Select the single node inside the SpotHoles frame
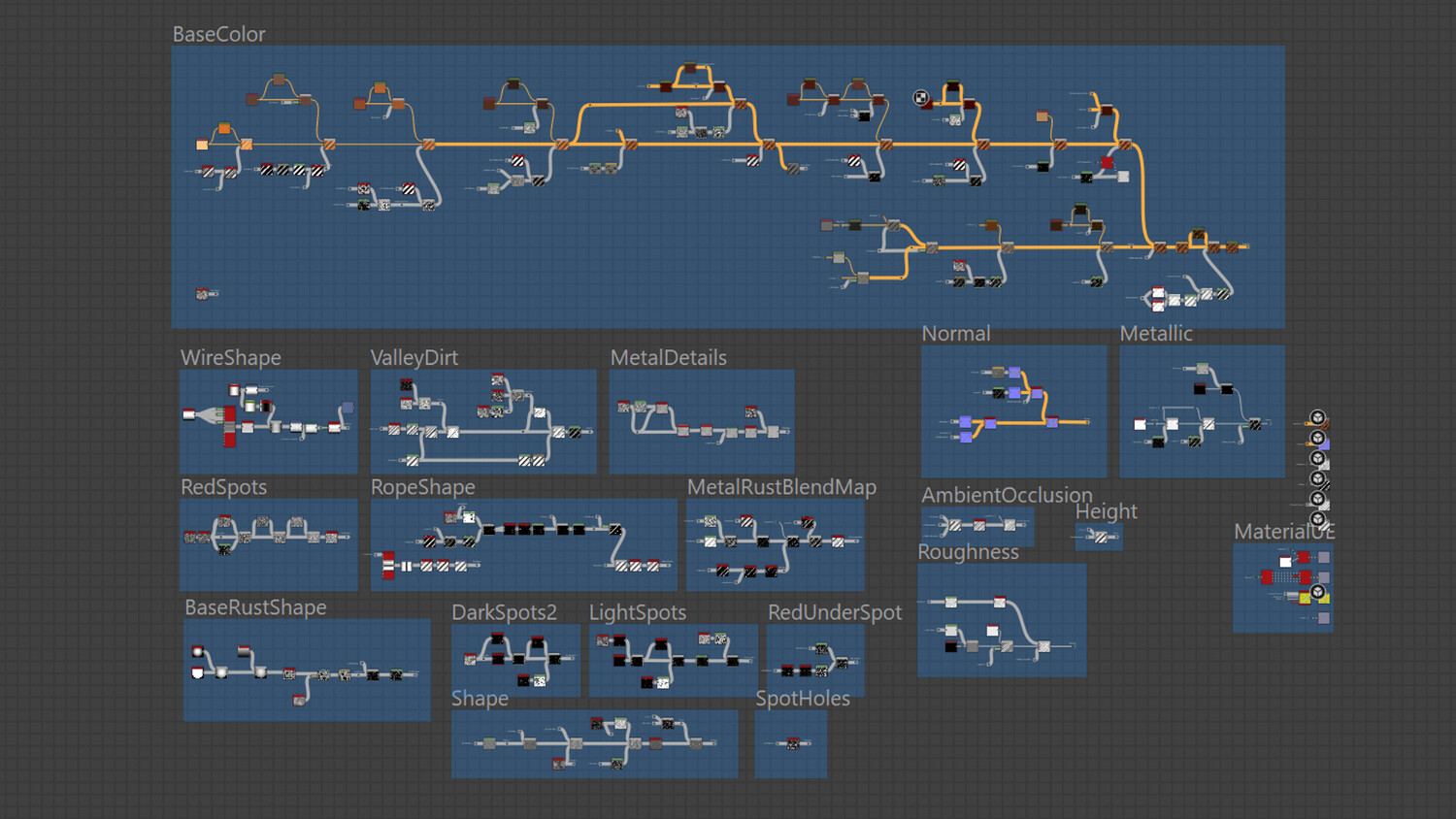This screenshot has width=1456, height=819. point(793,743)
